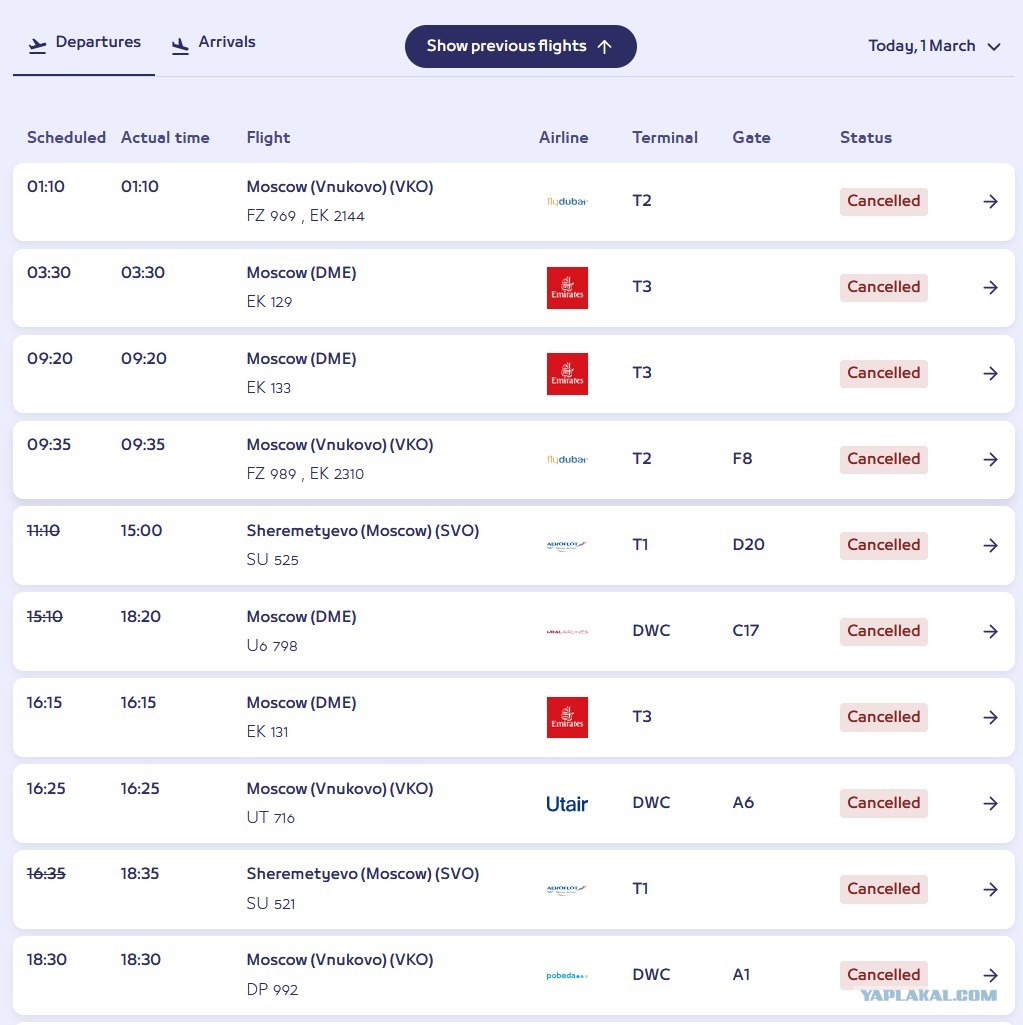Click Aeroflot logo on SU 521 row
Screen dimensions: 1023x1025
coord(567,889)
